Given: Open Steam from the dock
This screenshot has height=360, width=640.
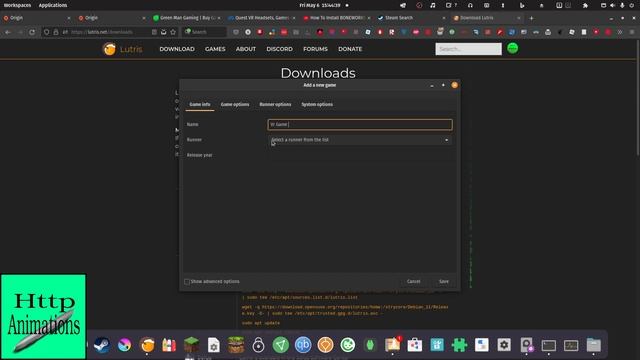Looking at the screenshot, I should click(102, 345).
